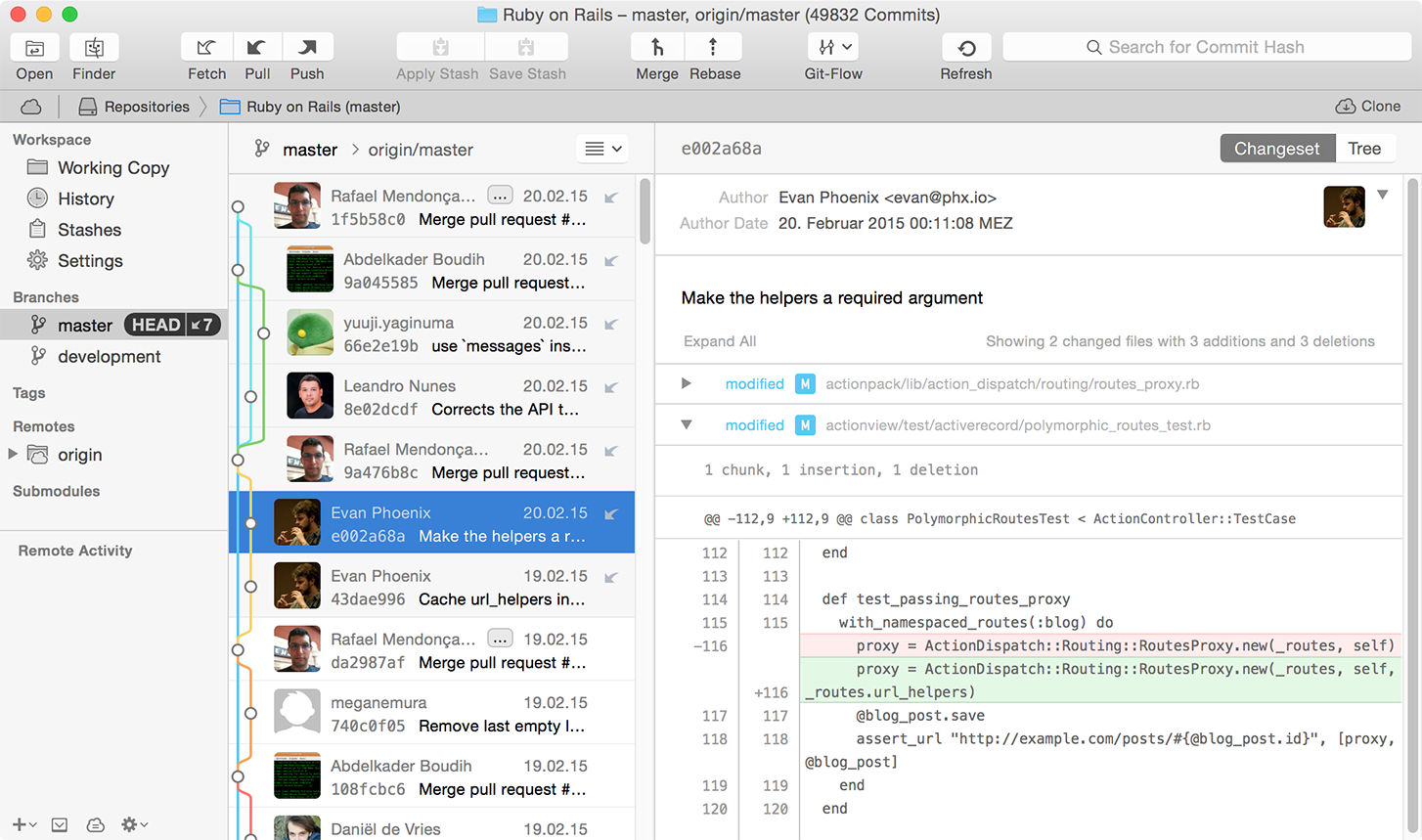The width and height of the screenshot is (1422, 840).
Task: Open the Git-Flow dropdown arrow
Action: click(847, 46)
